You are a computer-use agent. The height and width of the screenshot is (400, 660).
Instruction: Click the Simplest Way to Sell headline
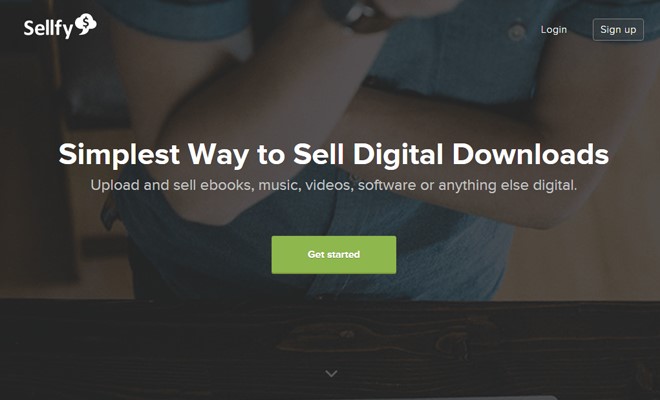[x=333, y=155]
